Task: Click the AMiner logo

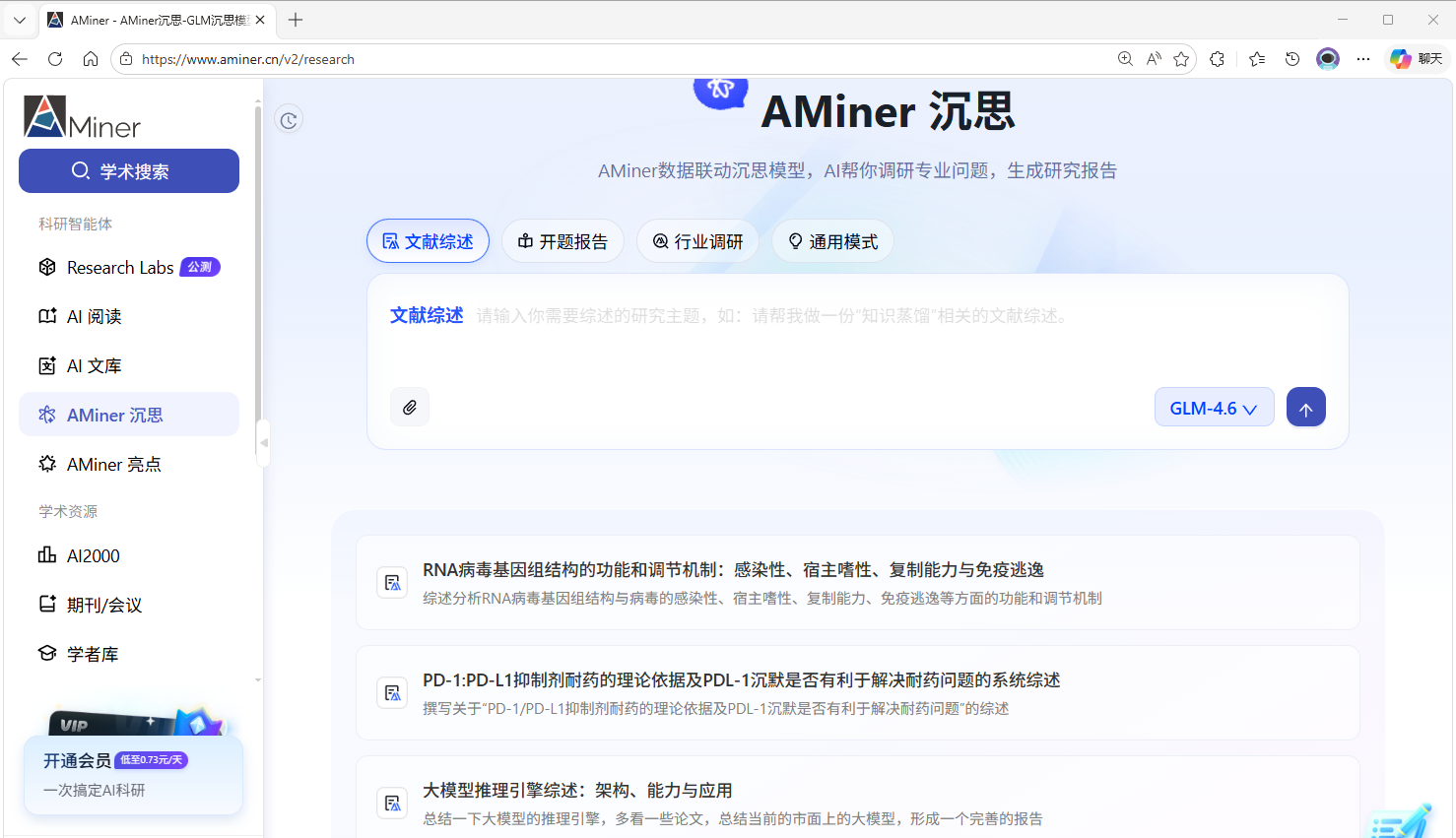Action: pyautogui.click(x=83, y=117)
